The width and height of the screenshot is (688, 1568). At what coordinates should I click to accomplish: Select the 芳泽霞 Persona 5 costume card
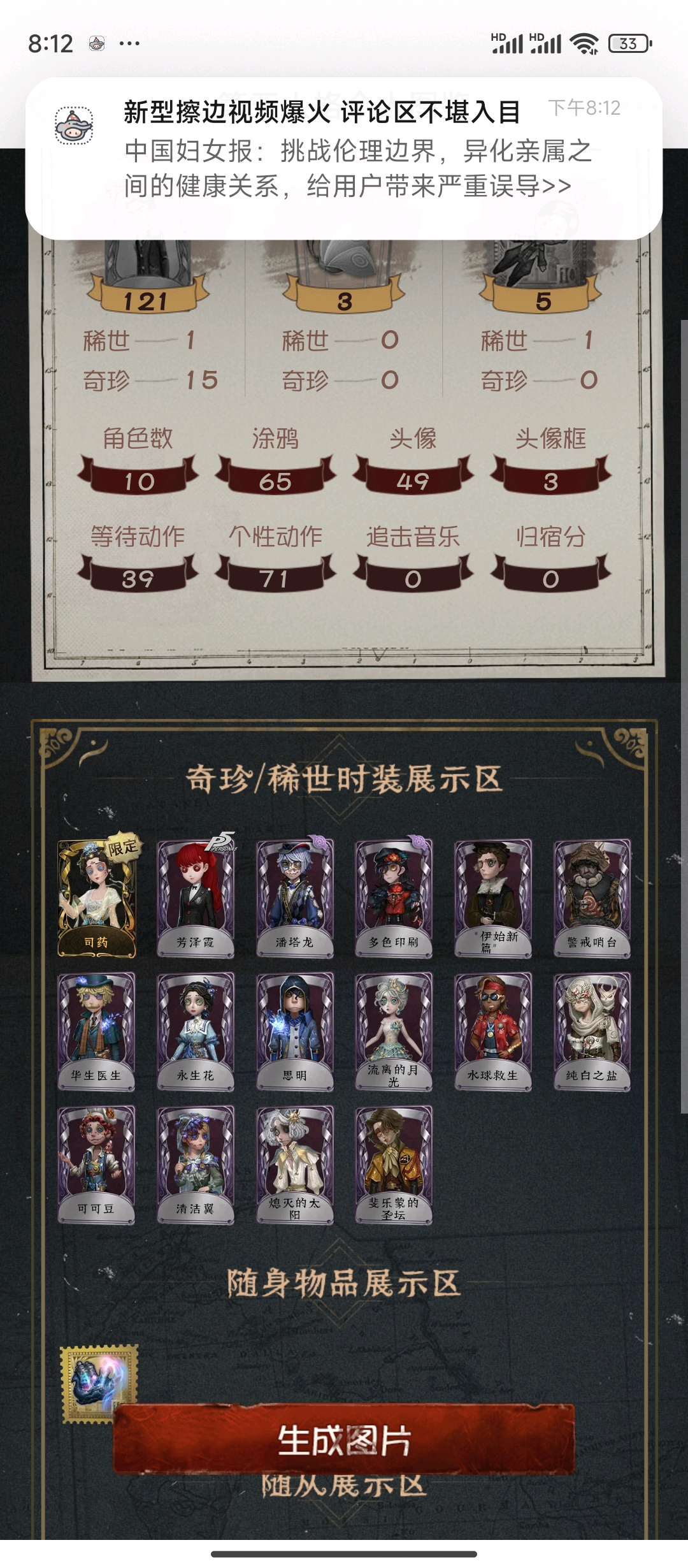tap(196, 899)
